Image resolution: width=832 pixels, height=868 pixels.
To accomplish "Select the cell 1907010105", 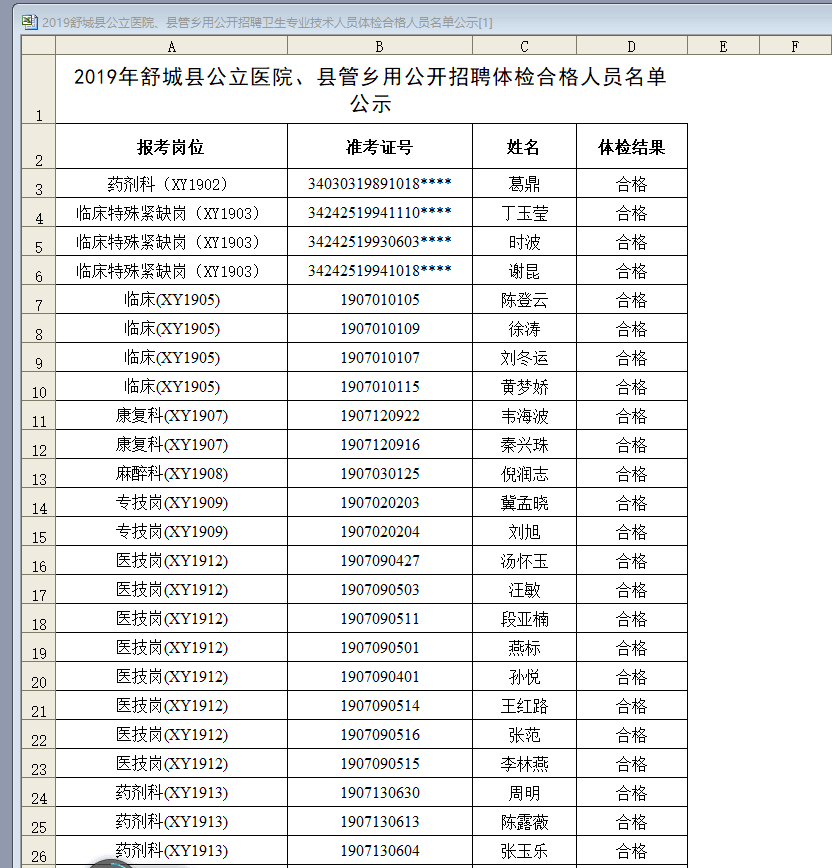I will pos(380,299).
